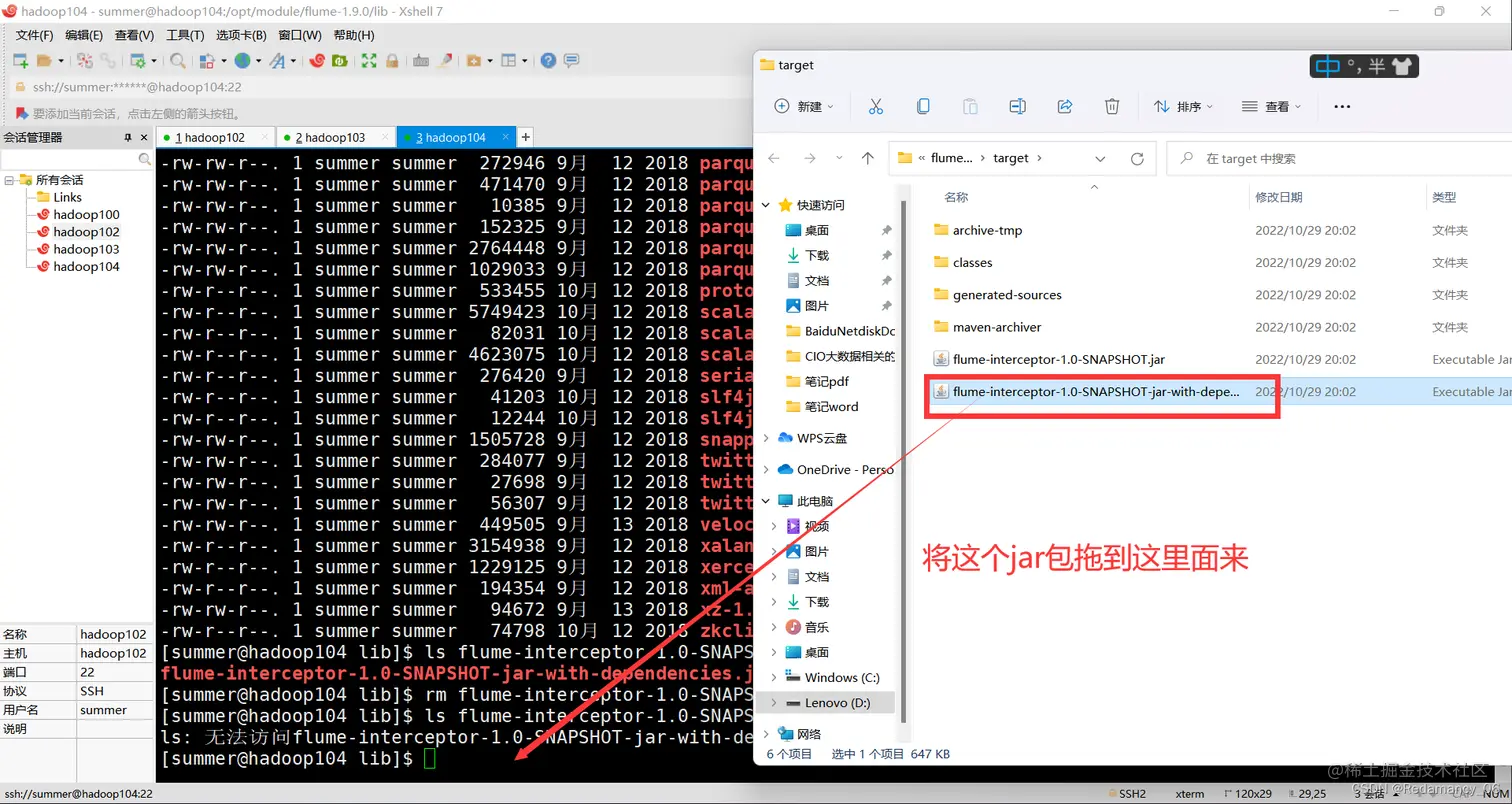
Task: Collapse the 快速访问 section in Explorer sidebar
Action: click(767, 205)
